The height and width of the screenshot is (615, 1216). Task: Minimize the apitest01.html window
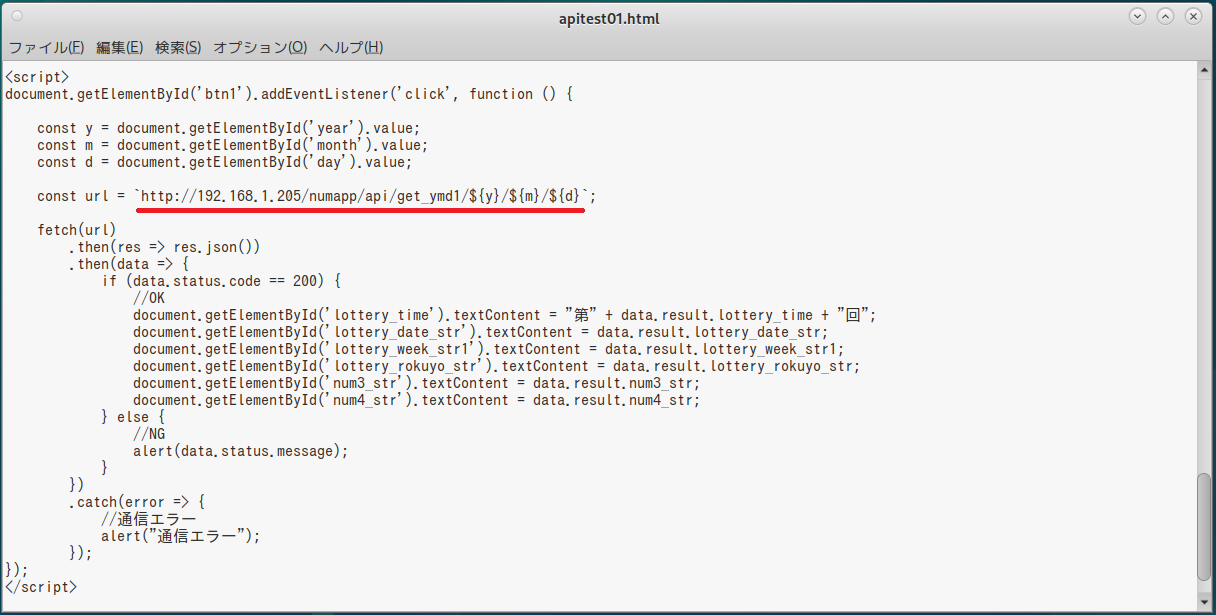pos(1137,17)
